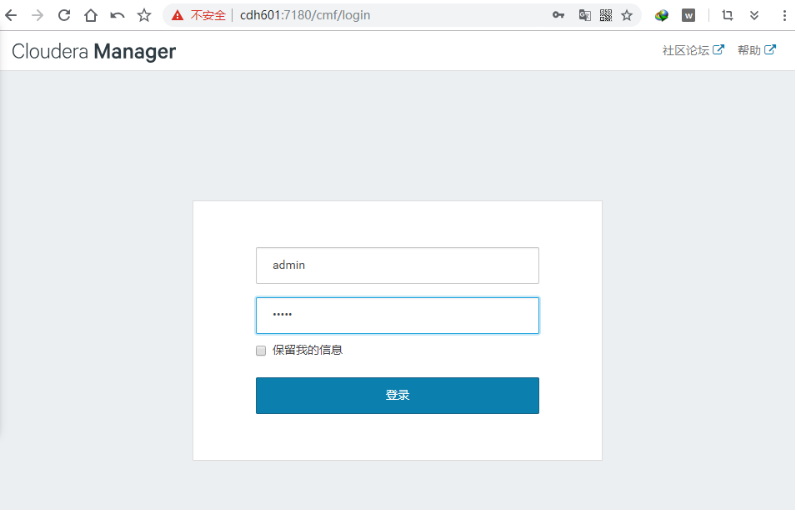Open the browser three-dot menu
This screenshot has height=514, width=797.
point(784,15)
